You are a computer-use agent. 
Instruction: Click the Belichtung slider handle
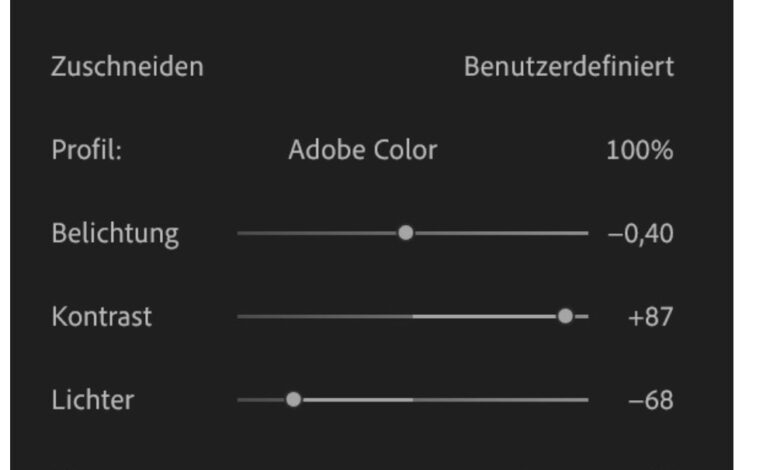coord(405,233)
